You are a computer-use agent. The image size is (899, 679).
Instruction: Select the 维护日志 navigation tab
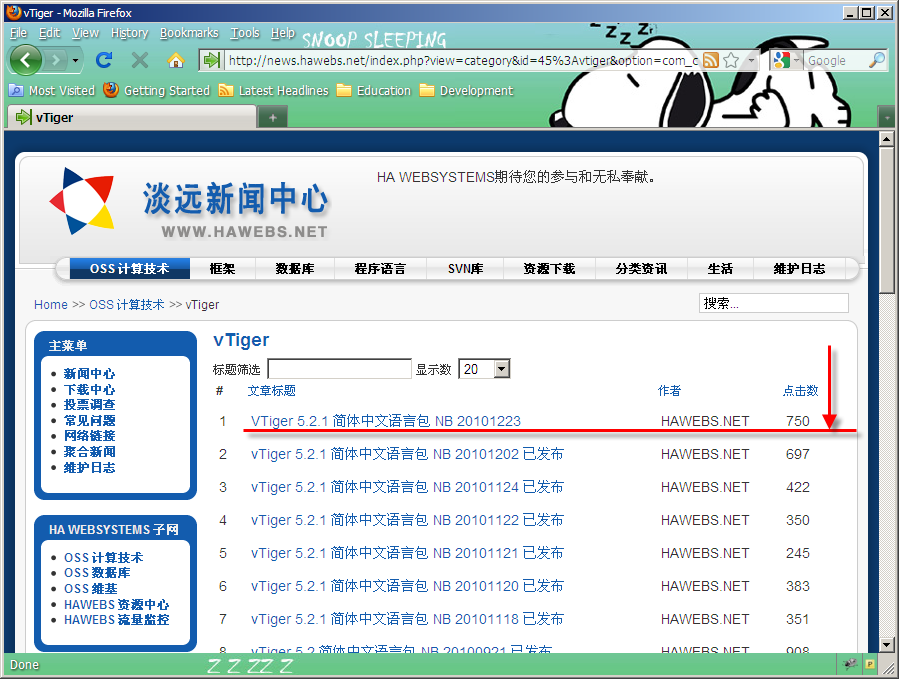(799, 268)
